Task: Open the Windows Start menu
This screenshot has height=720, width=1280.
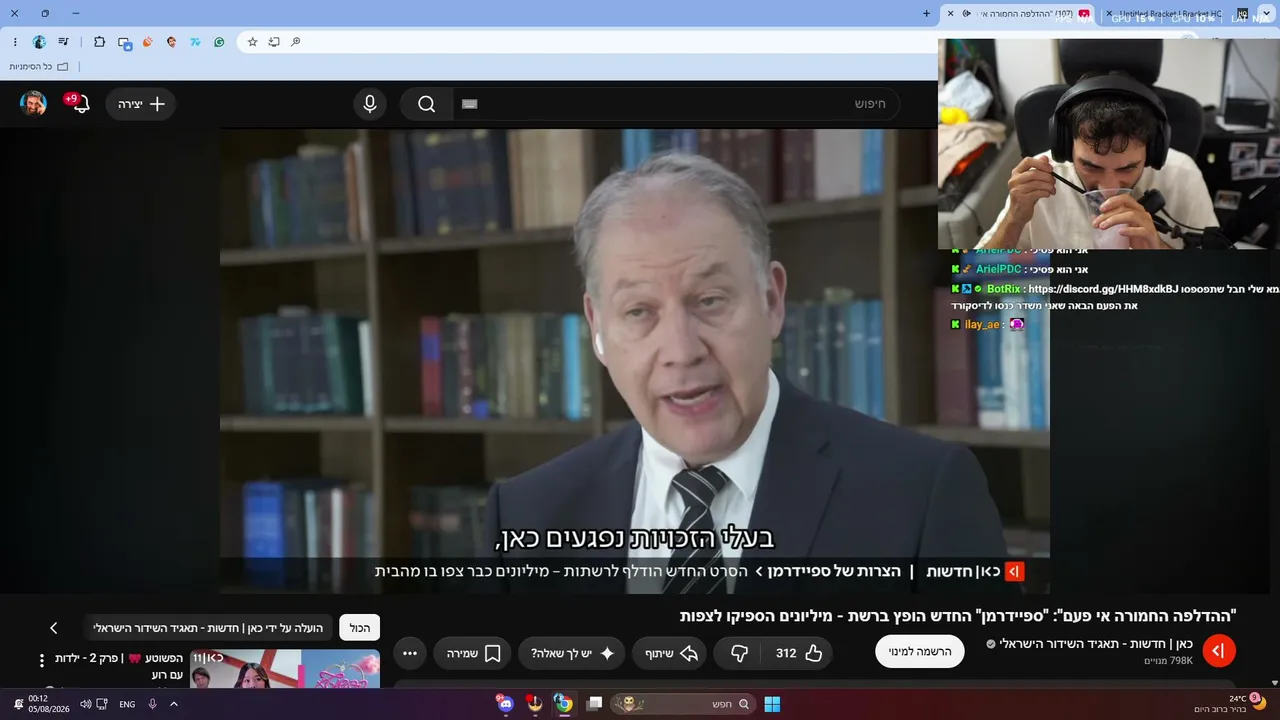Action: (x=772, y=704)
